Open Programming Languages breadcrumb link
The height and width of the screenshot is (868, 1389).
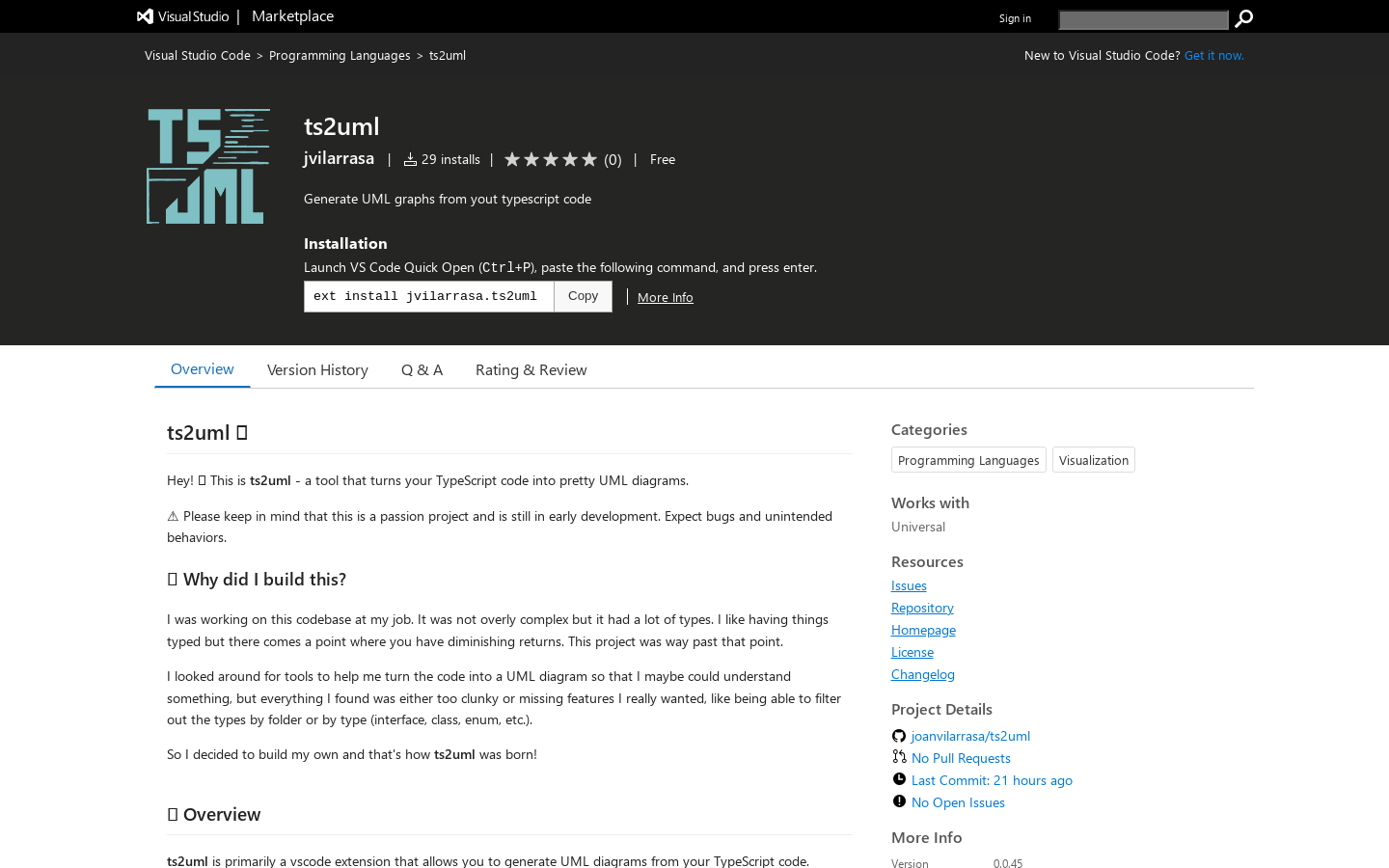click(x=340, y=56)
